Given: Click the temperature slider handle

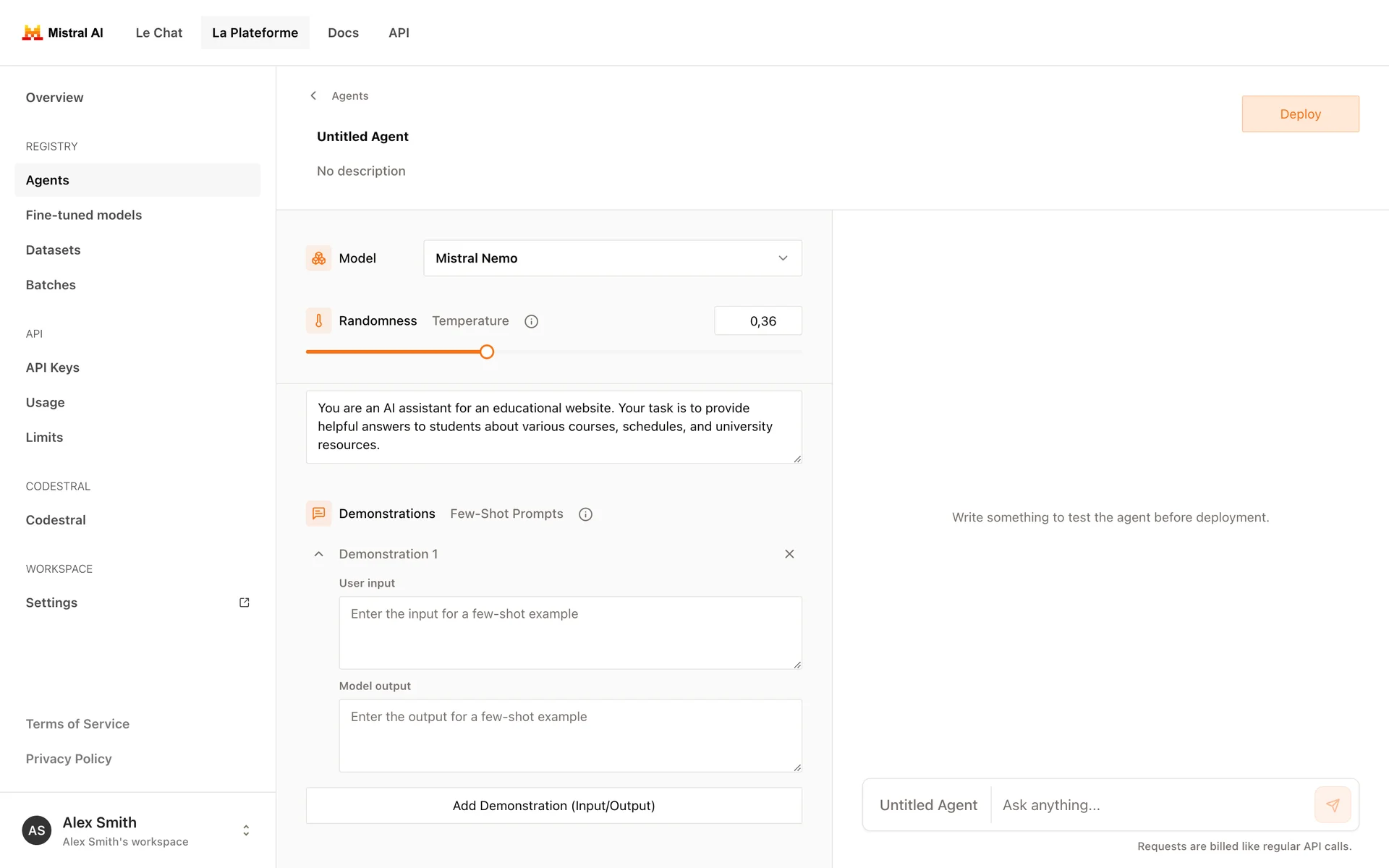Looking at the screenshot, I should coord(487,352).
